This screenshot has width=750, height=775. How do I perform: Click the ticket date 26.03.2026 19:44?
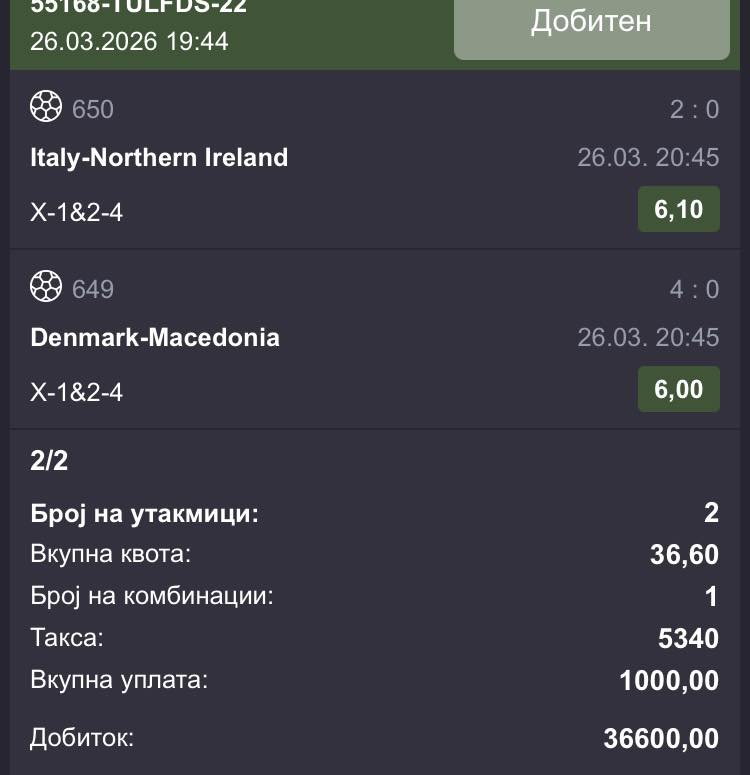(129, 41)
